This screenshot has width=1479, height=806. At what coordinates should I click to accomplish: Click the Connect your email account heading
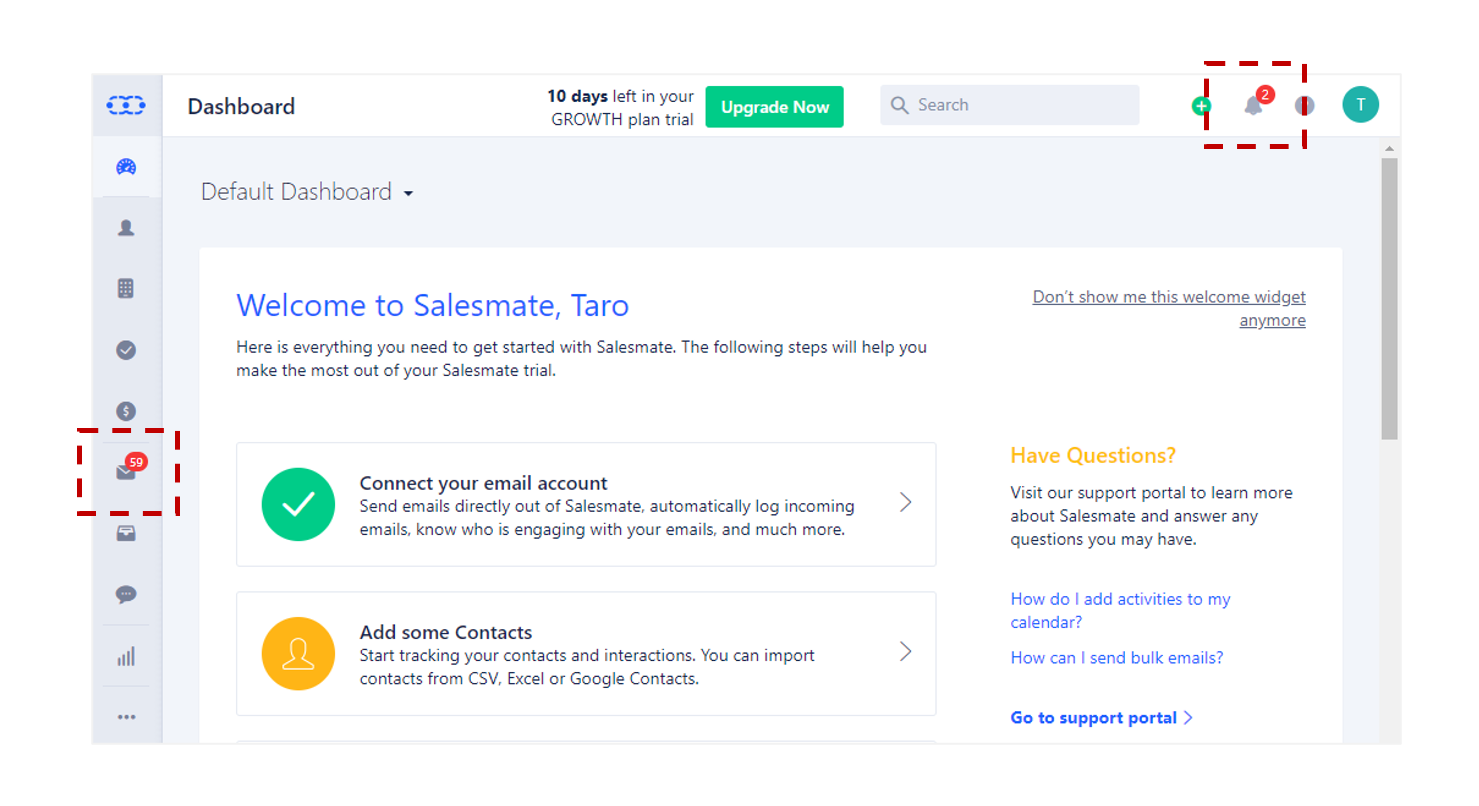[x=484, y=483]
